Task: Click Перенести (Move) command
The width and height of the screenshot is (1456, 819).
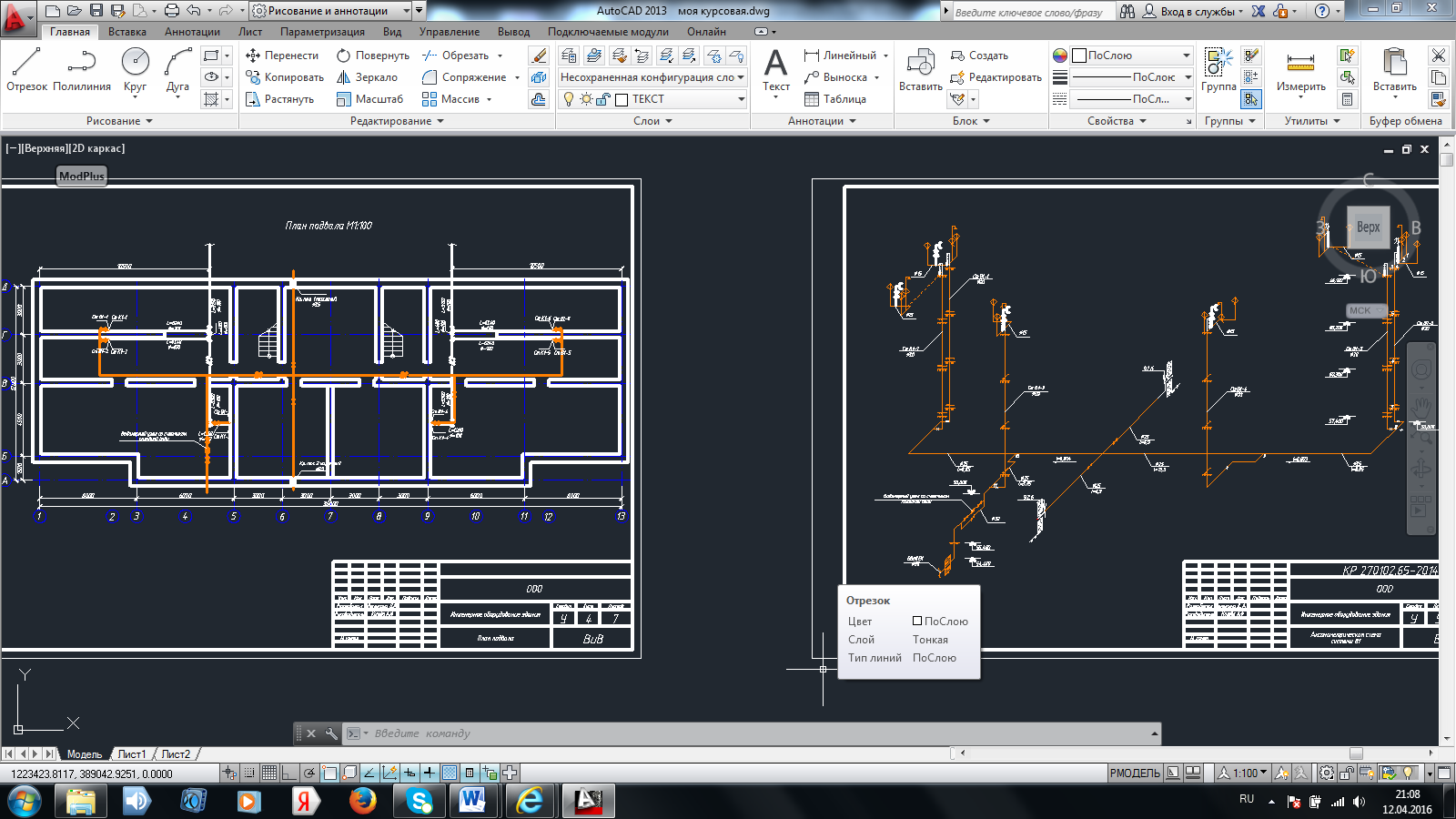Action: coord(282,56)
